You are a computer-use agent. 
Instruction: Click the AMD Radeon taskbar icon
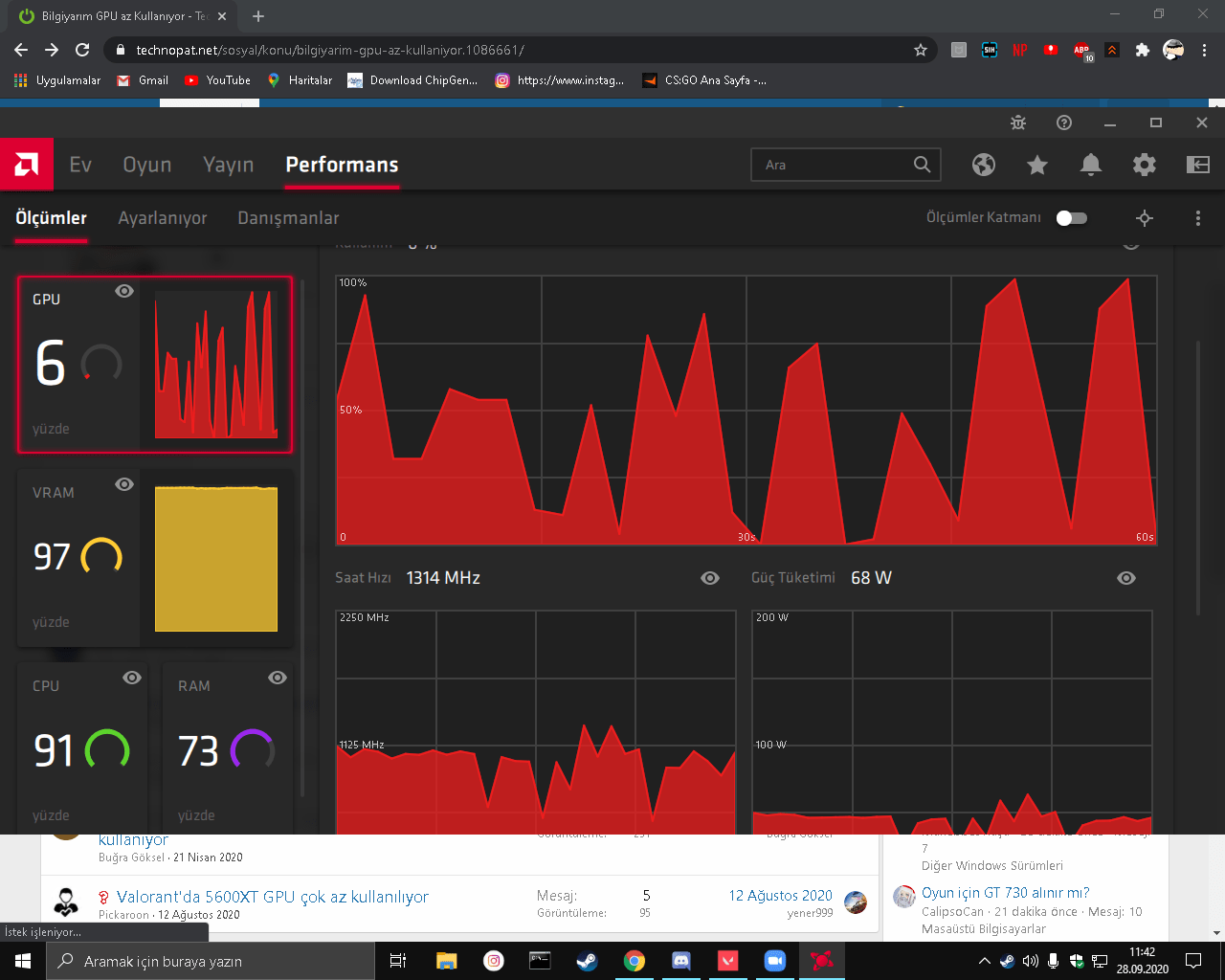pos(822,961)
